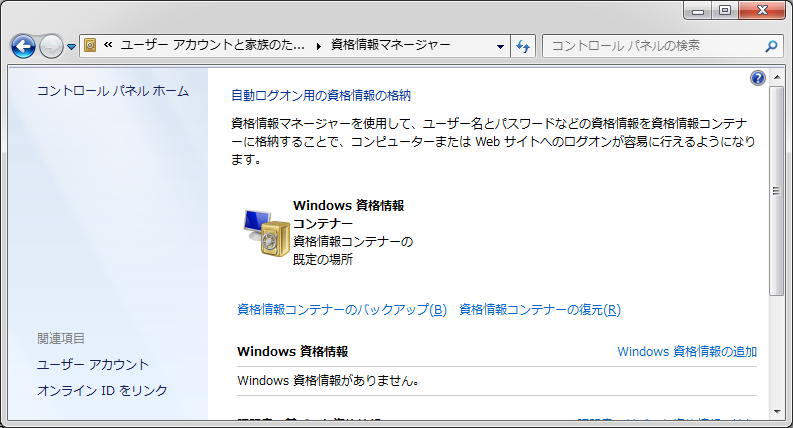
Task: Click the magnifier search icon
Action: [770, 45]
